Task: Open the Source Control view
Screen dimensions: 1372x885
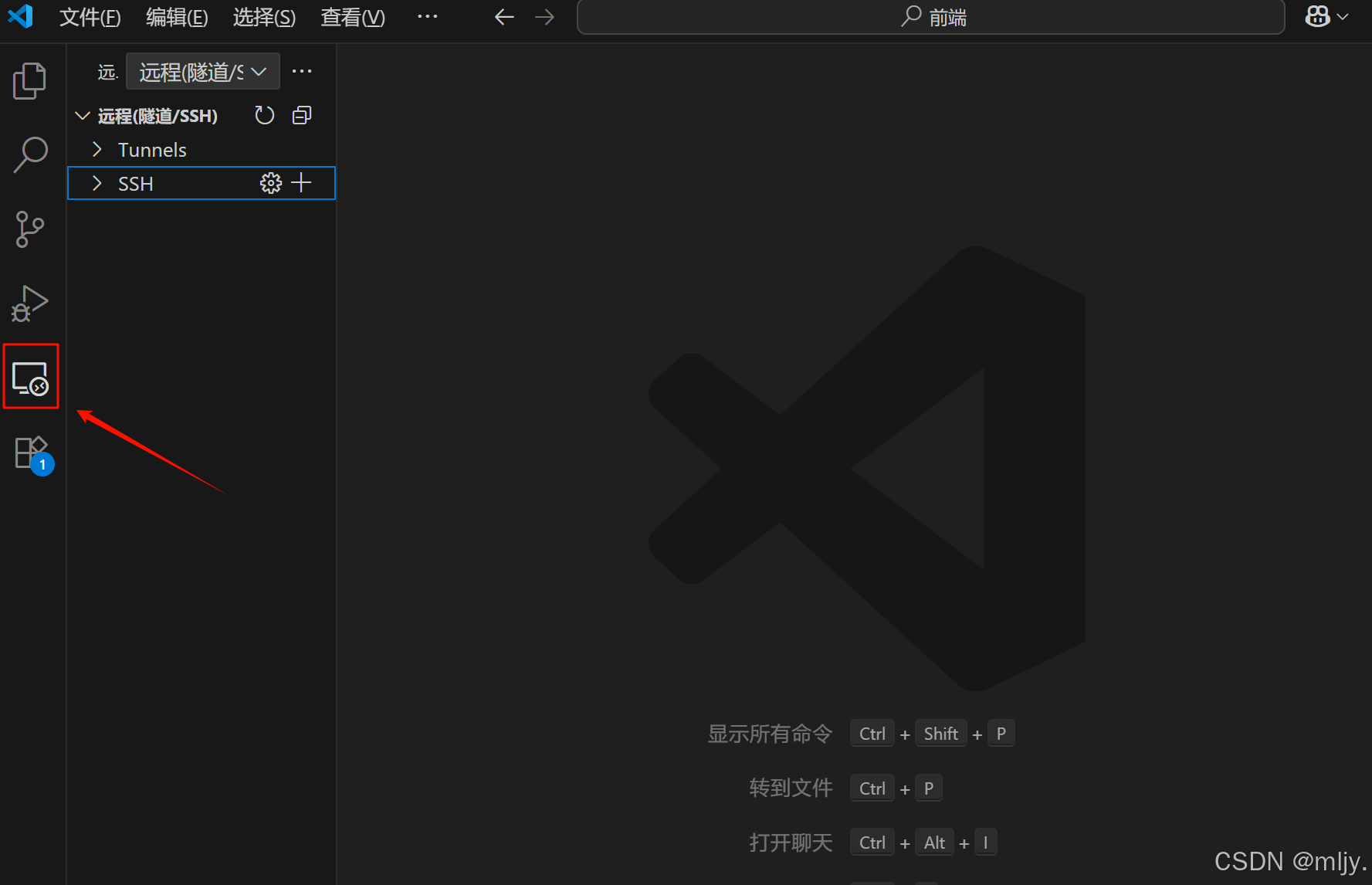Action: tap(30, 229)
